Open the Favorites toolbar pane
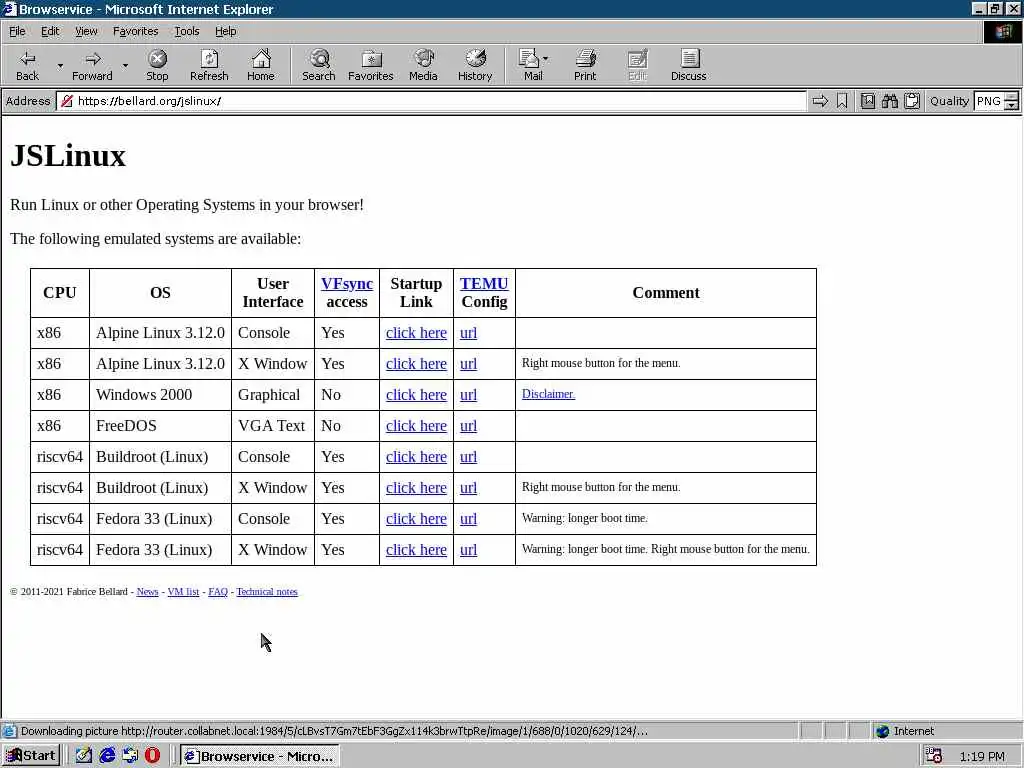This screenshot has height=768, width=1024. (x=370, y=65)
